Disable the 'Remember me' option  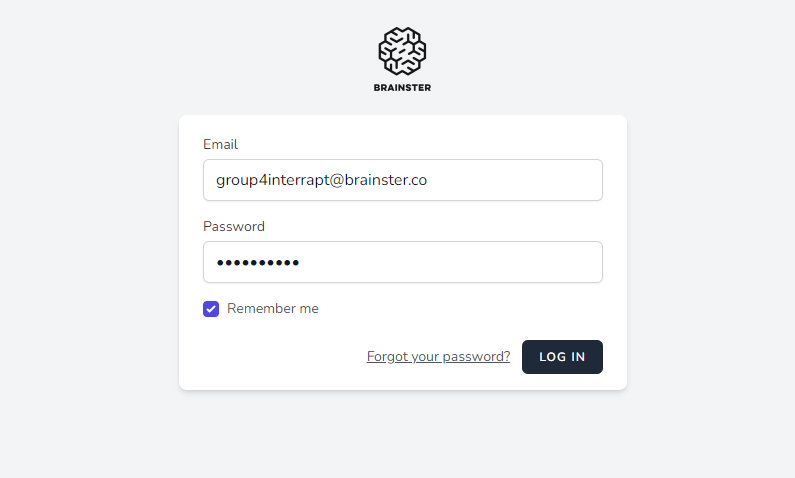click(x=211, y=309)
